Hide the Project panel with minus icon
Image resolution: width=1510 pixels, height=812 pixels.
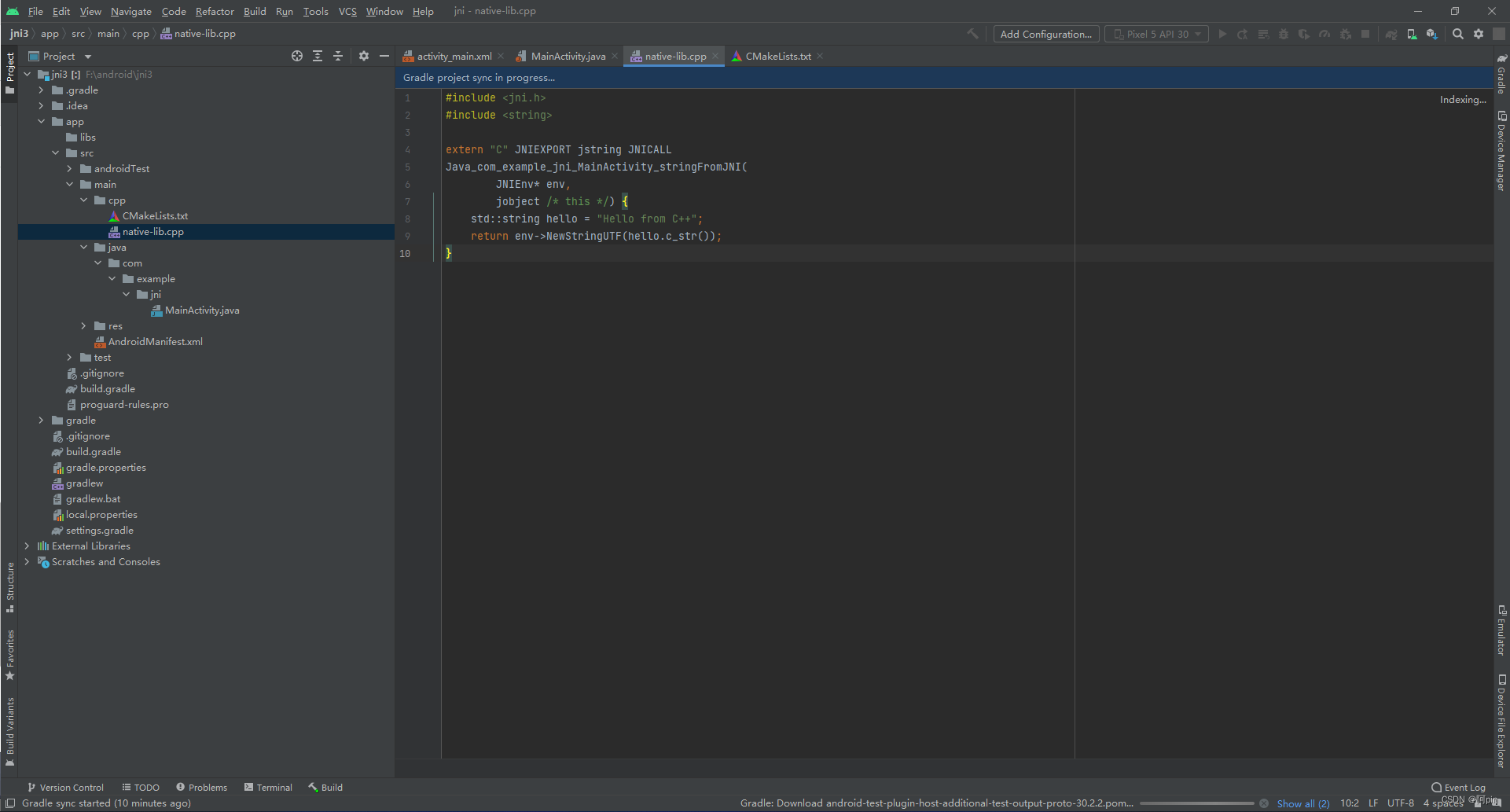pos(384,56)
